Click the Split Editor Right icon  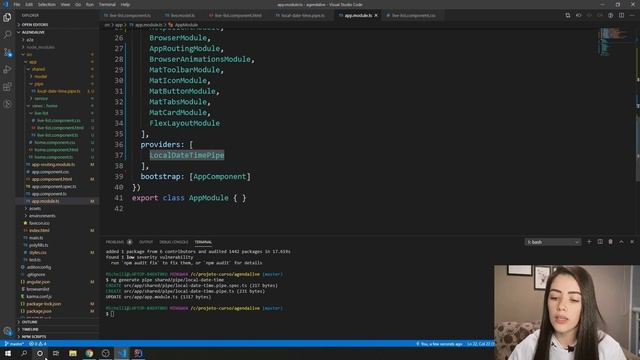pos(621,16)
